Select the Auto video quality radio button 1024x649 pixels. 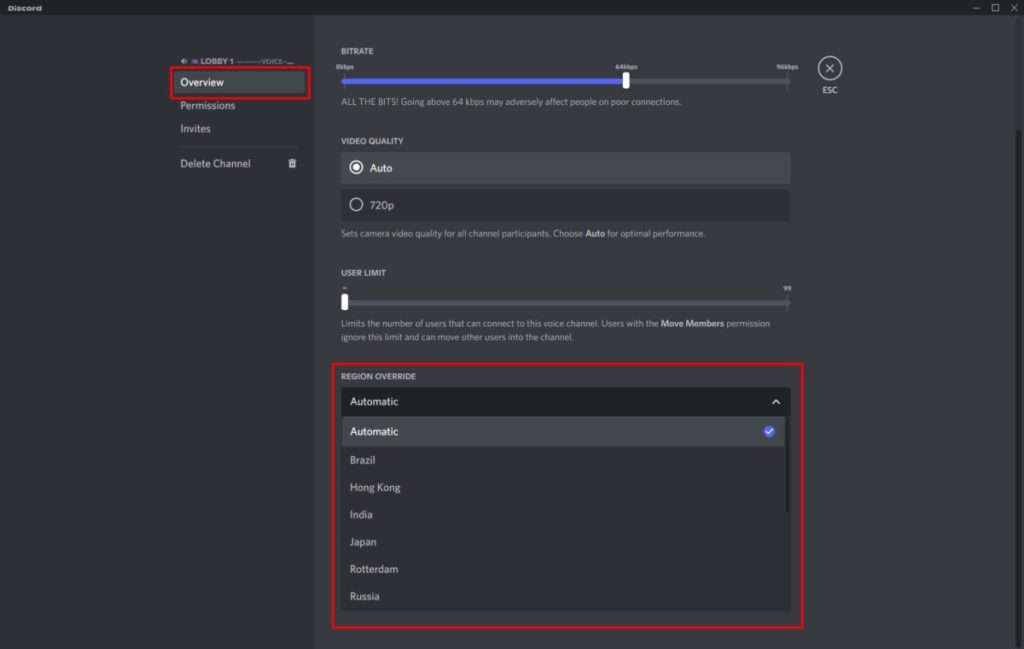coord(356,168)
